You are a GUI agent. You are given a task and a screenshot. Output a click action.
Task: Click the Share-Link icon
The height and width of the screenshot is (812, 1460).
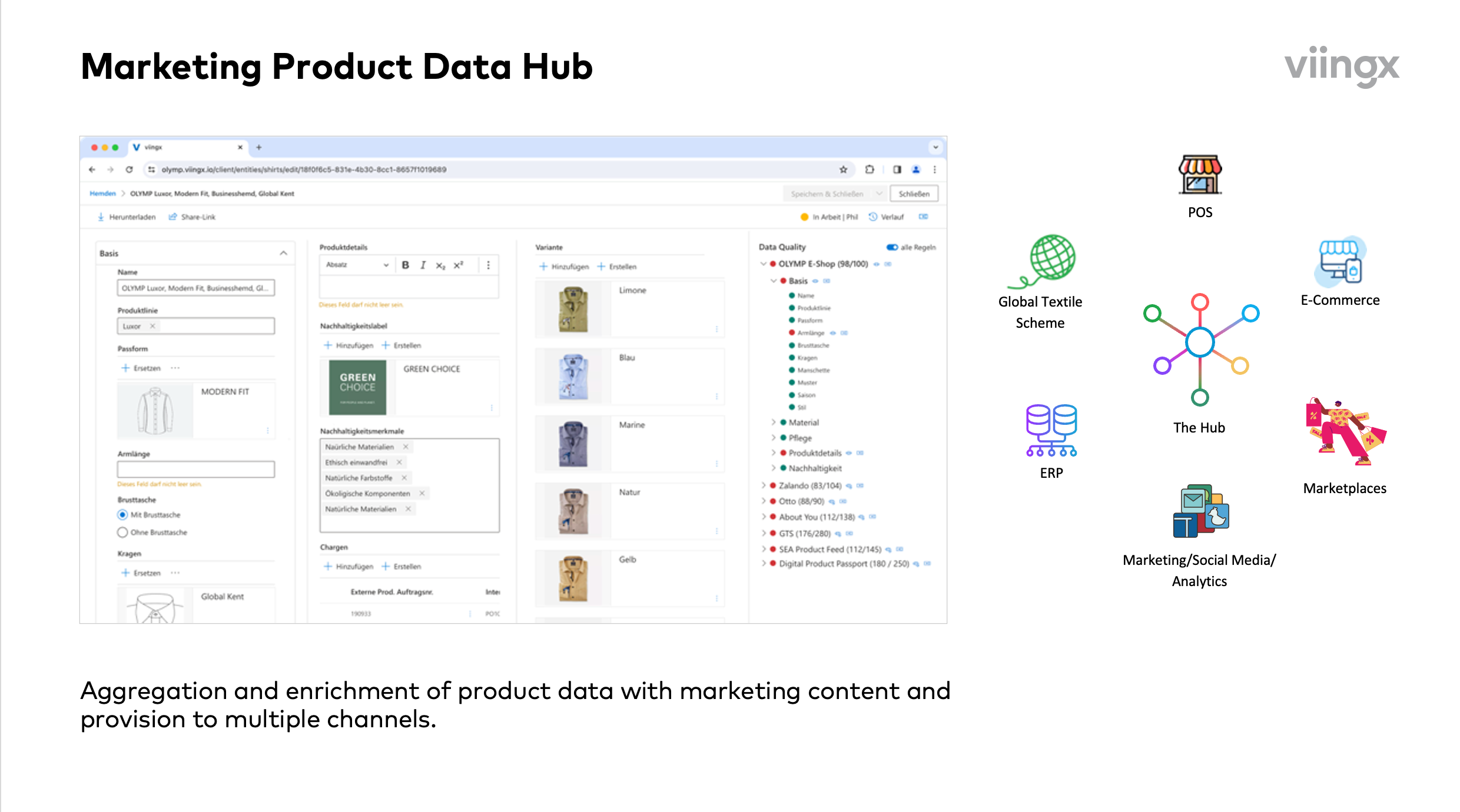click(172, 217)
